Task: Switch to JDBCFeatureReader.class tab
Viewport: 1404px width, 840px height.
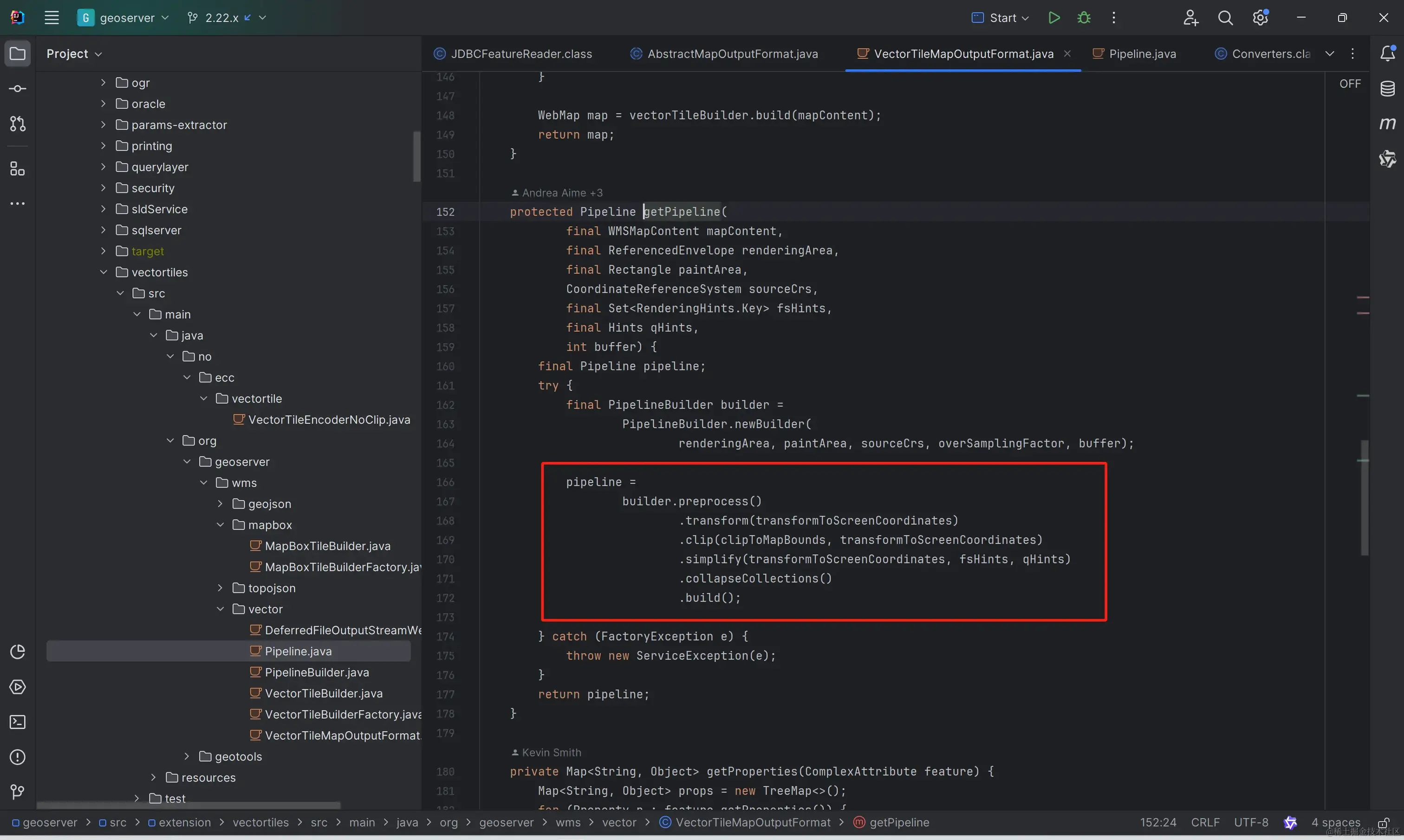Action: (513, 54)
